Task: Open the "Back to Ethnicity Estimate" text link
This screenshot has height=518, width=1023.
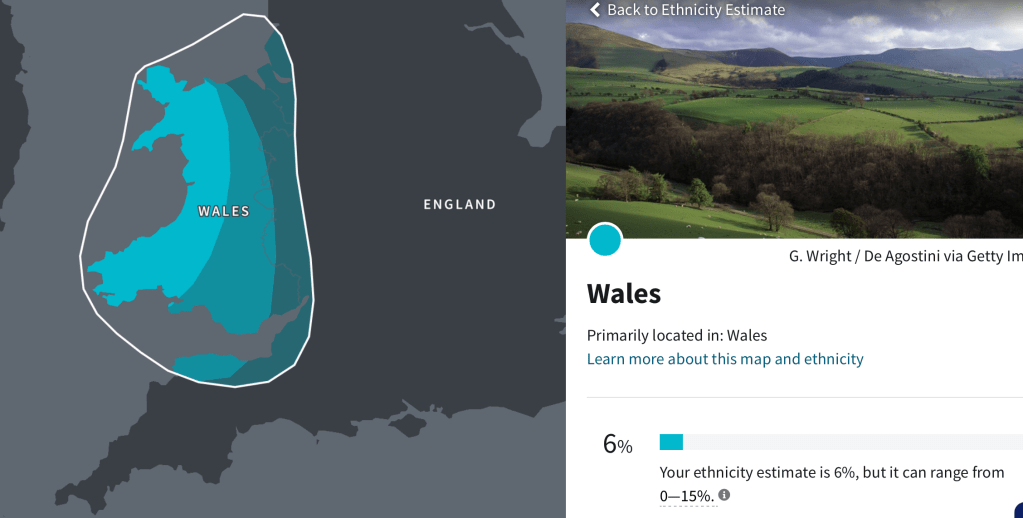Action: pyautogui.click(x=695, y=10)
